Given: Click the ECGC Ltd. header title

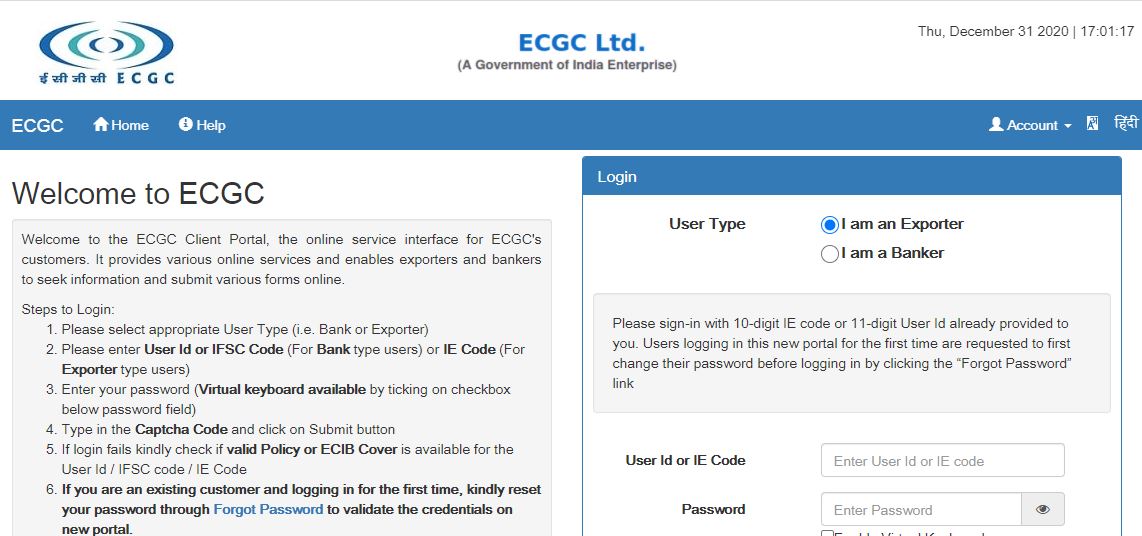Looking at the screenshot, I should (581, 43).
